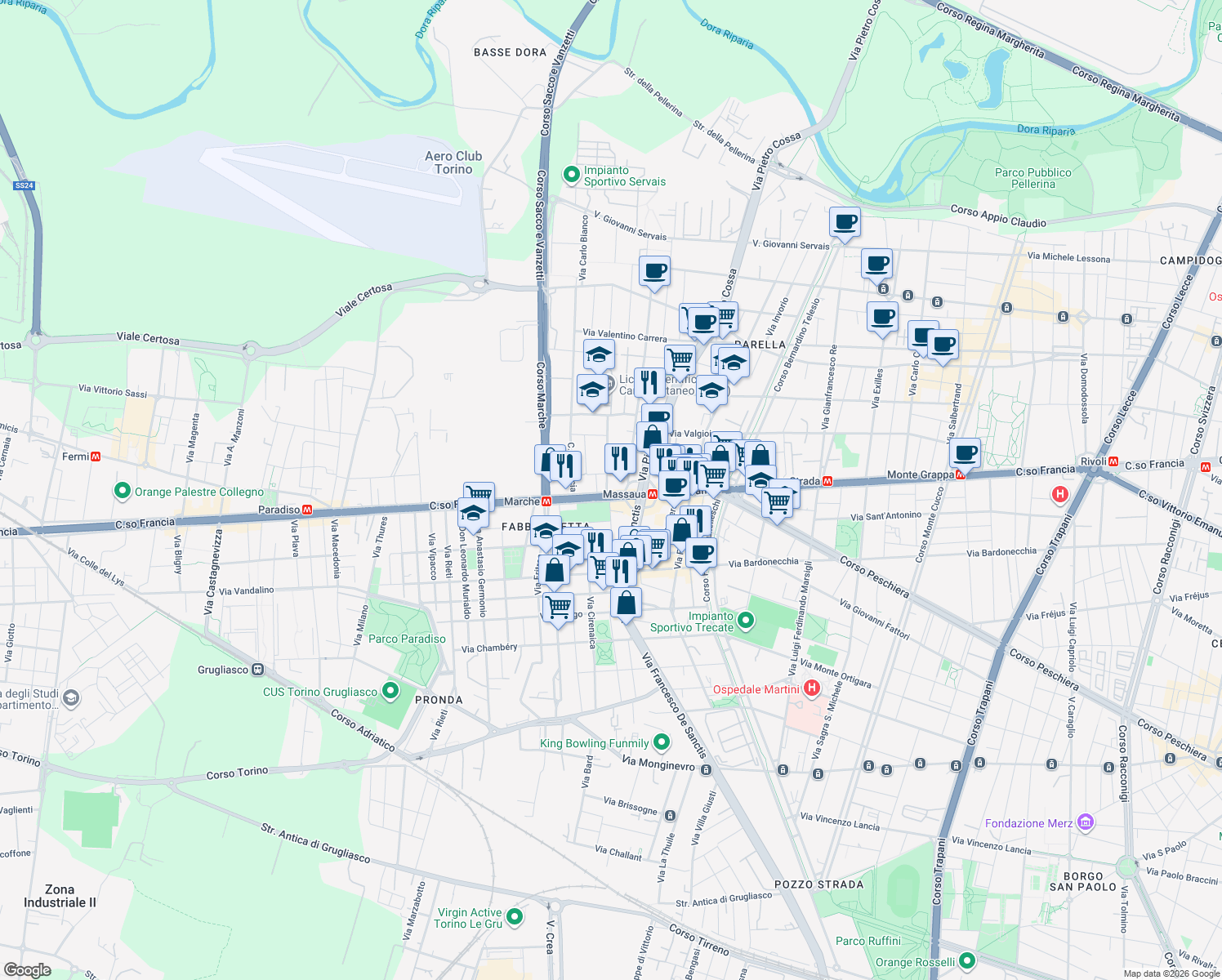The height and width of the screenshot is (980, 1222).
Task: Click the CUS Torino Grugliasco green marker
Action: coord(389,691)
